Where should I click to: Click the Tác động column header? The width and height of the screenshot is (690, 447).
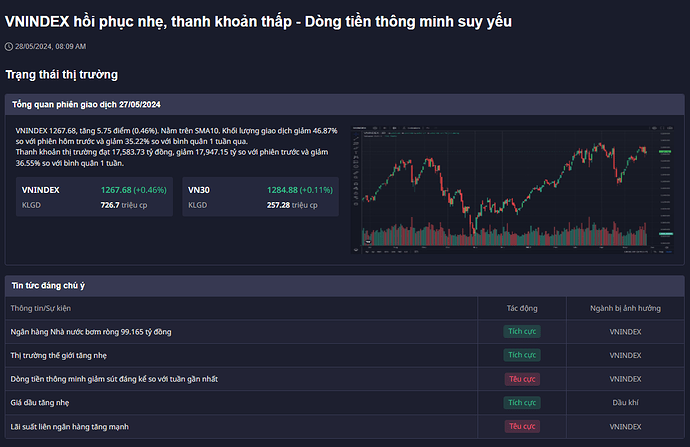[522, 308]
